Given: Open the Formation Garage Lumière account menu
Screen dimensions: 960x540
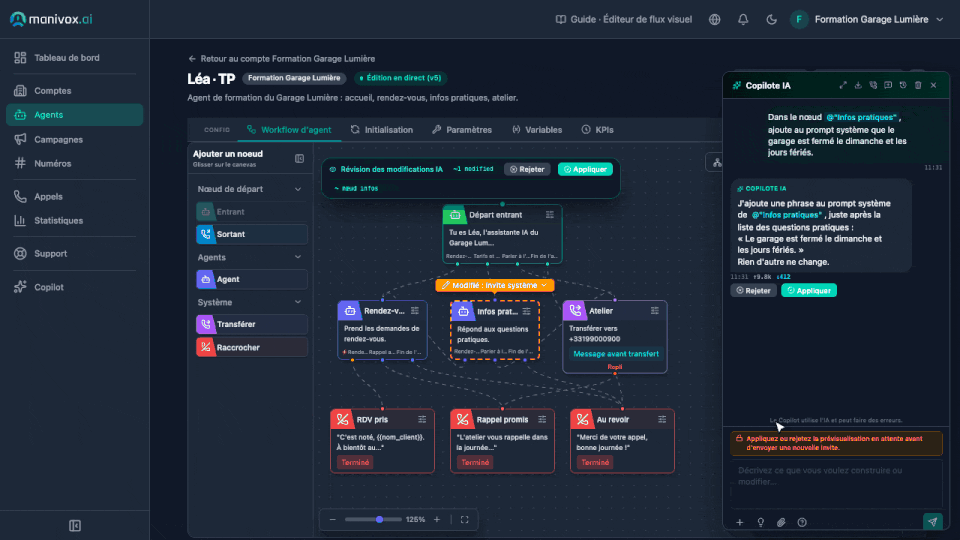Looking at the screenshot, I should click(868, 20).
